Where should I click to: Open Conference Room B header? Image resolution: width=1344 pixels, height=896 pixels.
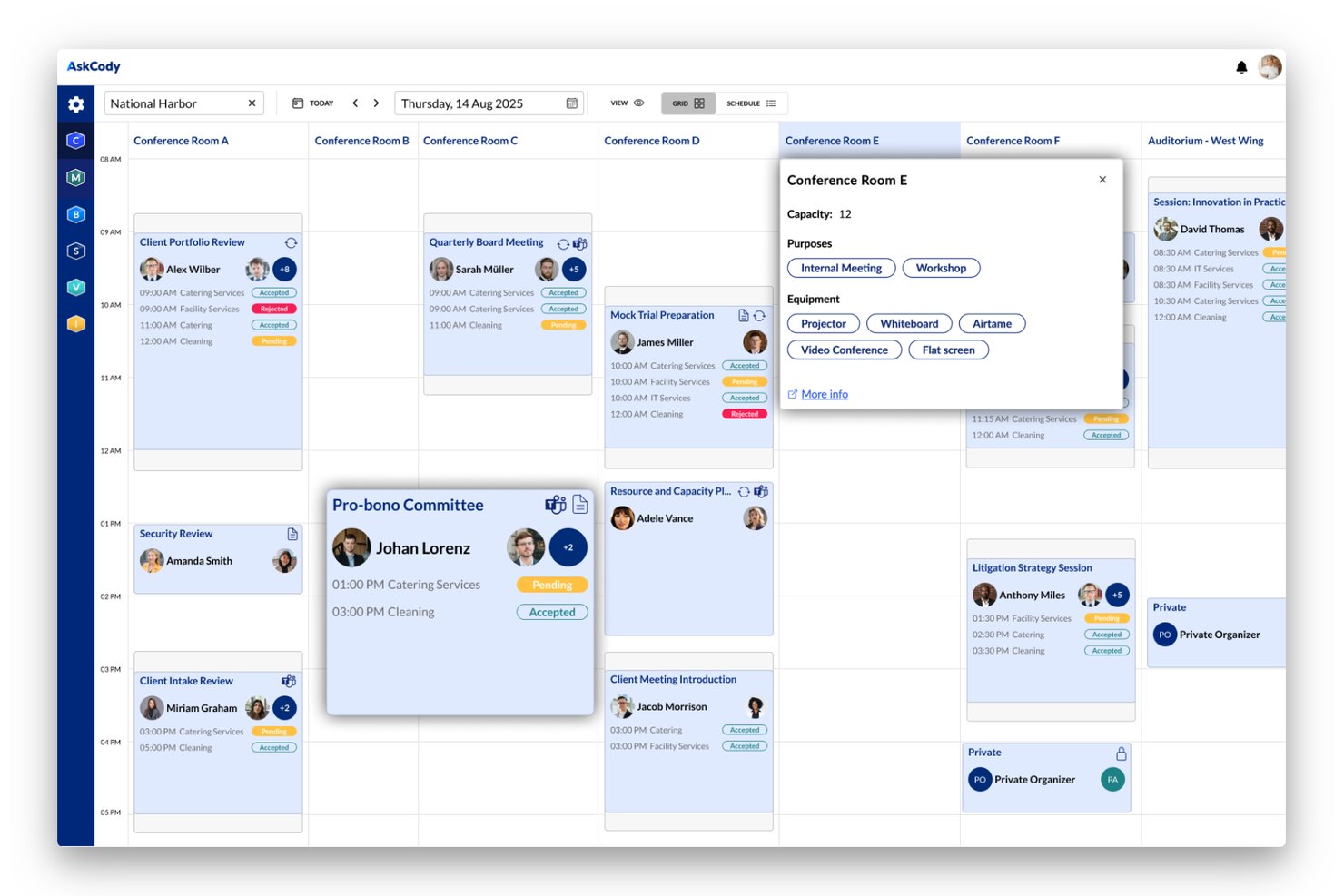click(361, 141)
